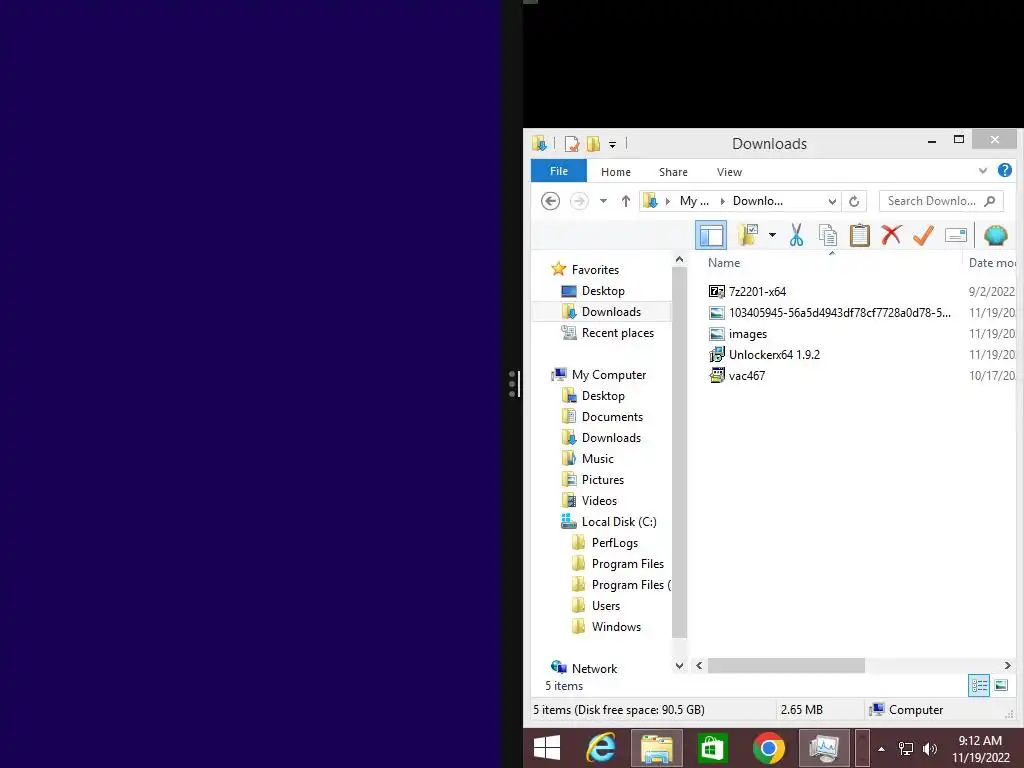This screenshot has width=1024, height=768.
Task: Select the 103405945-56a5d4943df78cf7728a0d78 image file
Action: (x=830, y=313)
